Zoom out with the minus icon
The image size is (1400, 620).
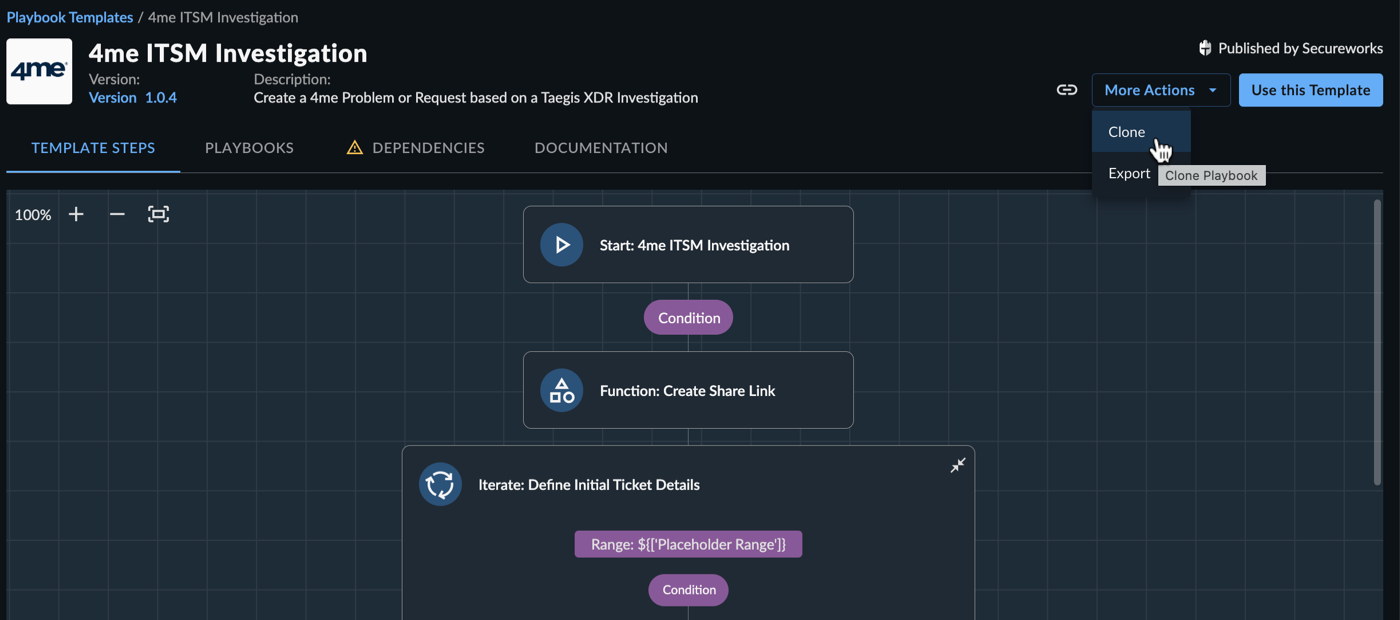117,214
